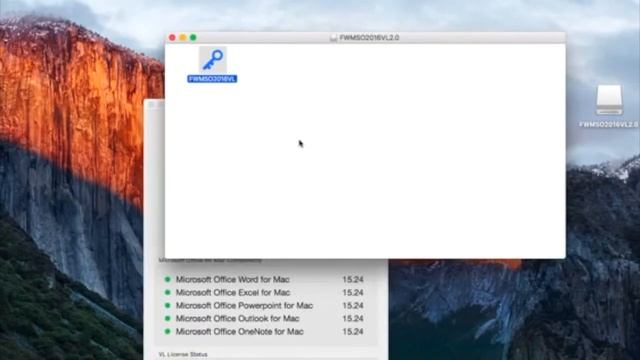This screenshot has width=640, height=360.
Task: Click green status dot beside Excel
Action: pos(167,293)
